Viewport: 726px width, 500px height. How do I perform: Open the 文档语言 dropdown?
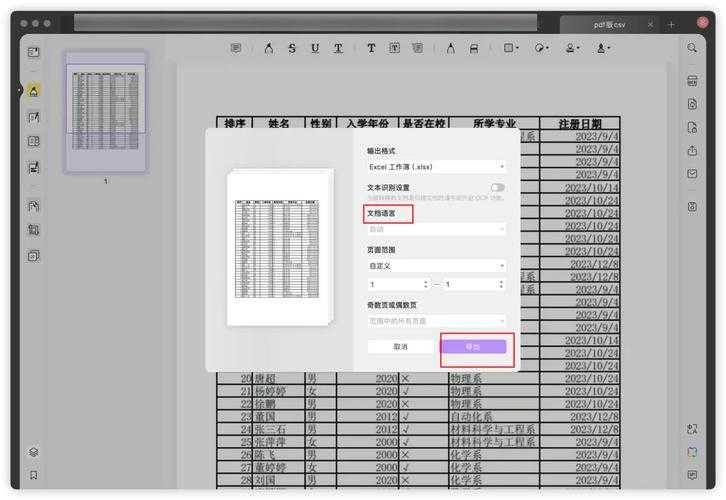(436, 229)
